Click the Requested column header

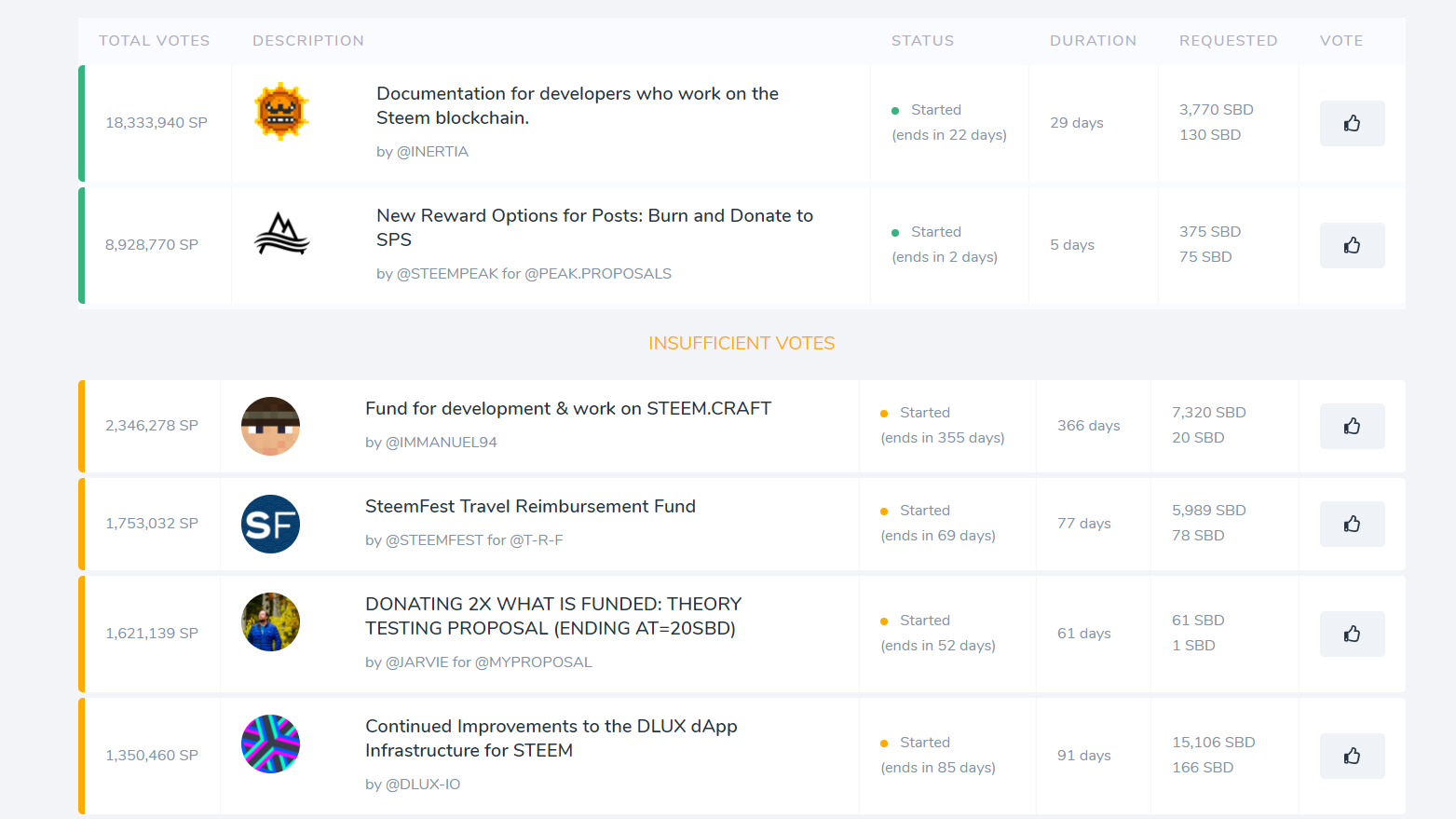1228,41
